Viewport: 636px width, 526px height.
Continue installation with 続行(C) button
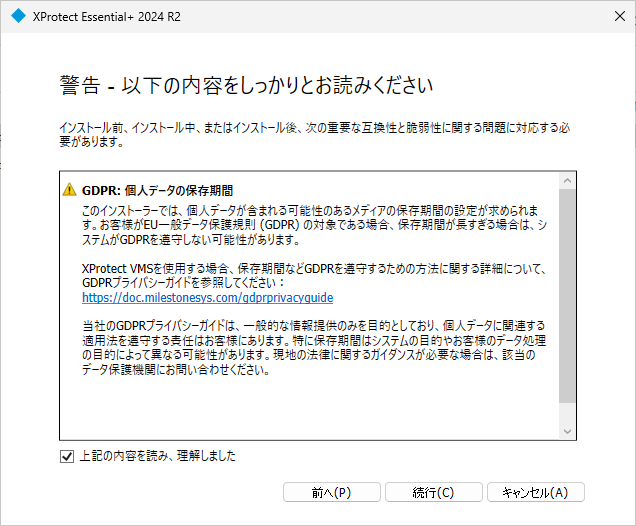(x=434, y=492)
